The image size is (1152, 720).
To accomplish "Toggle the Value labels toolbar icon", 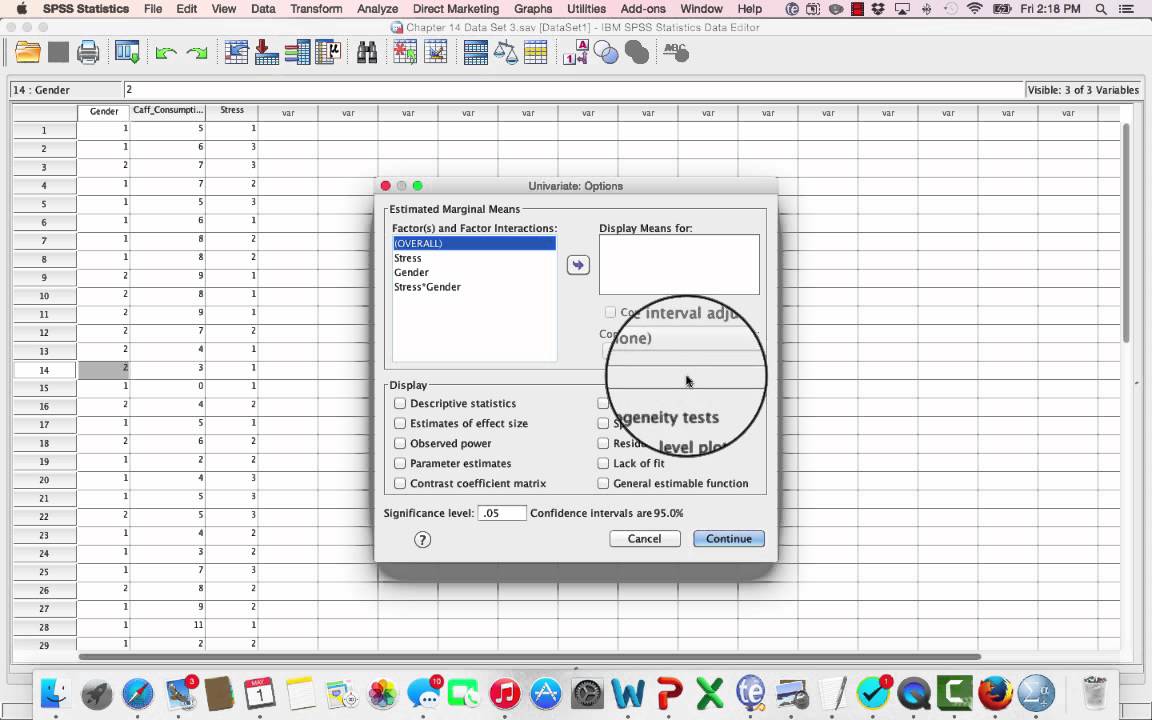I will click(x=575, y=53).
